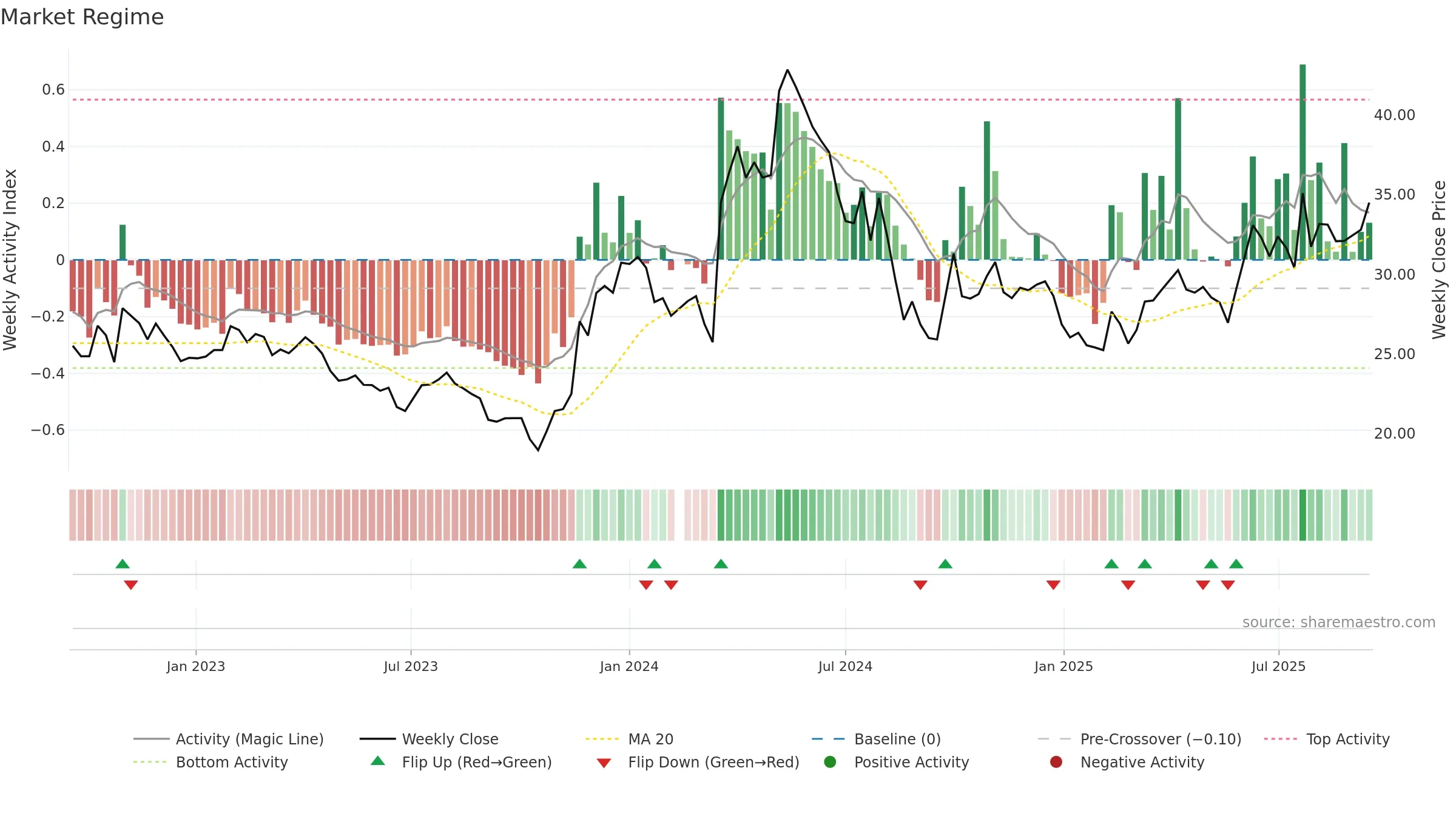The width and height of the screenshot is (1456, 819).
Task: Click the 0.6 activity axis label
Action: click(53, 90)
